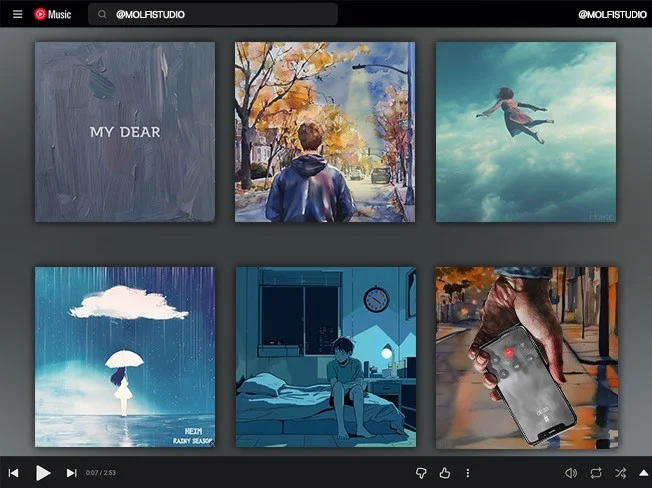Open the @MOLFISTUDIO link at top right

[x=610, y=15]
